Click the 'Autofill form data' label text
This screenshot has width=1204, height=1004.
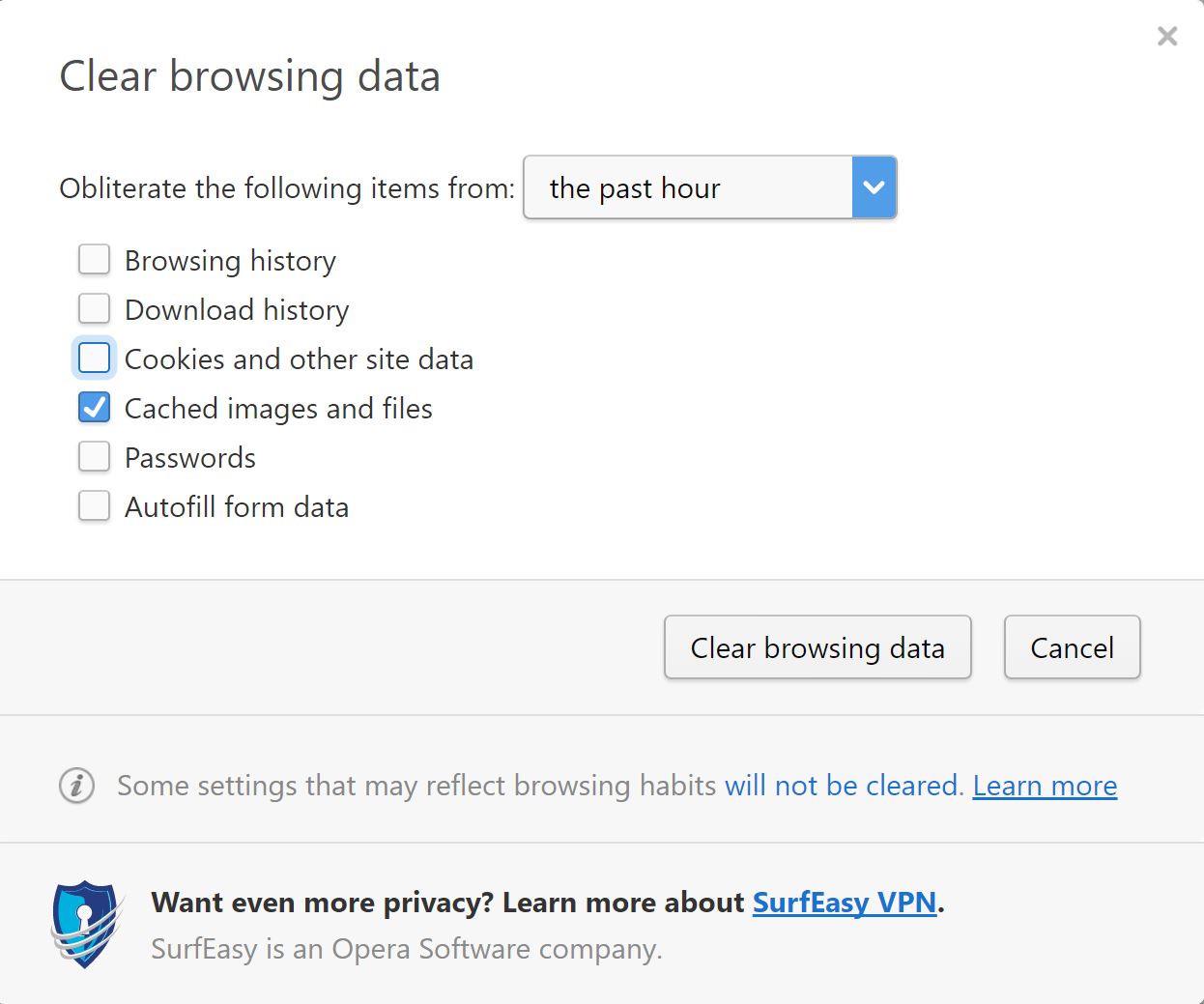tap(237, 507)
